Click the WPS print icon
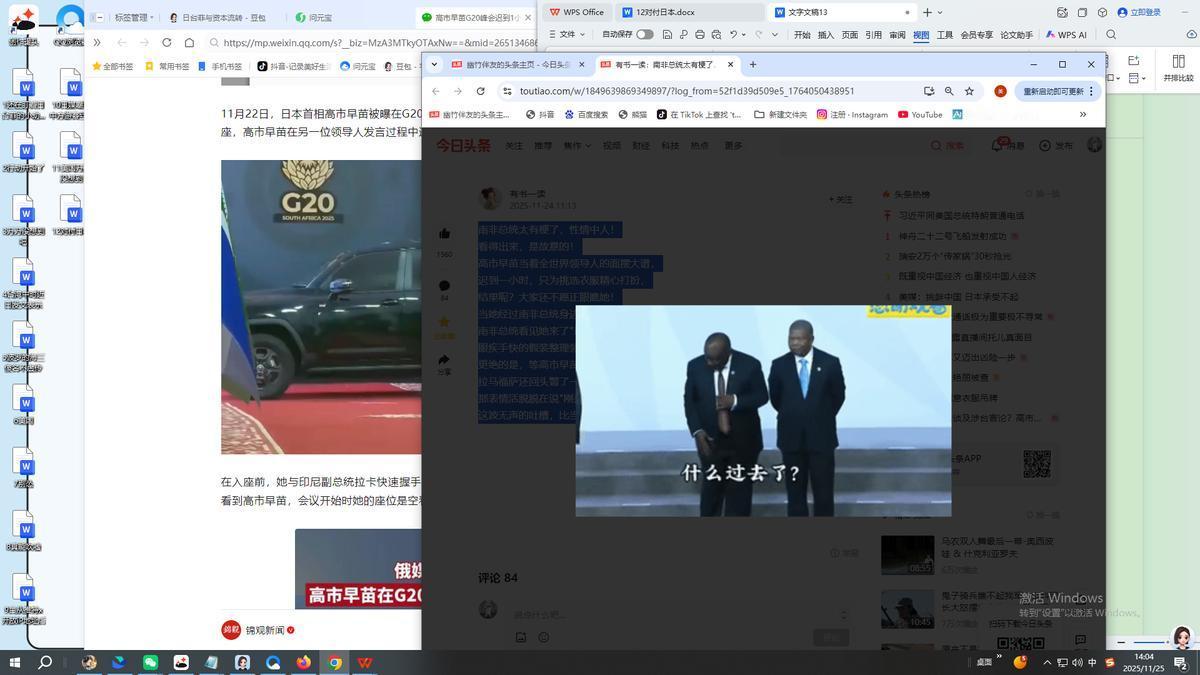 pyautogui.click(x=699, y=34)
